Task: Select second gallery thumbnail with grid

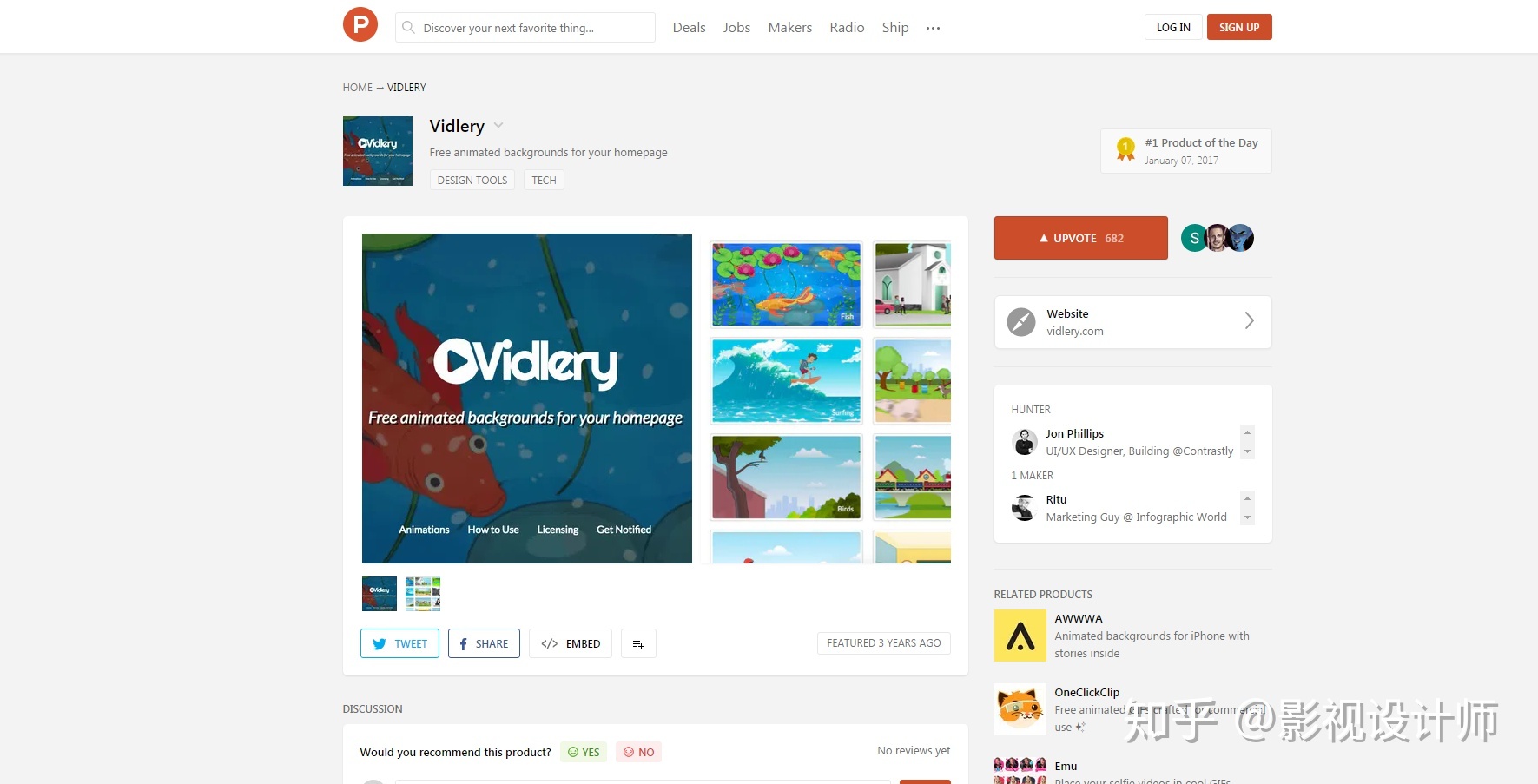Action: [423, 594]
